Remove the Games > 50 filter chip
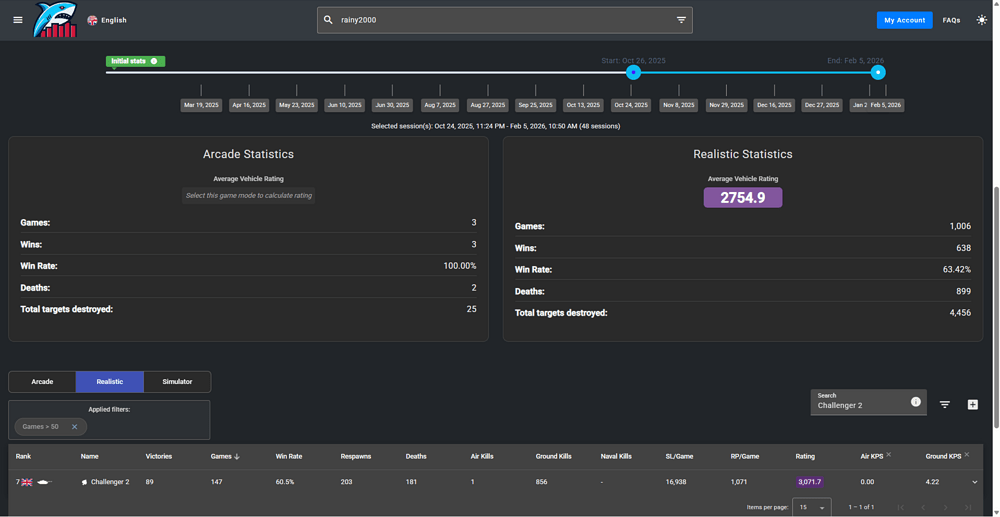This screenshot has width=1000, height=517. pos(74,427)
